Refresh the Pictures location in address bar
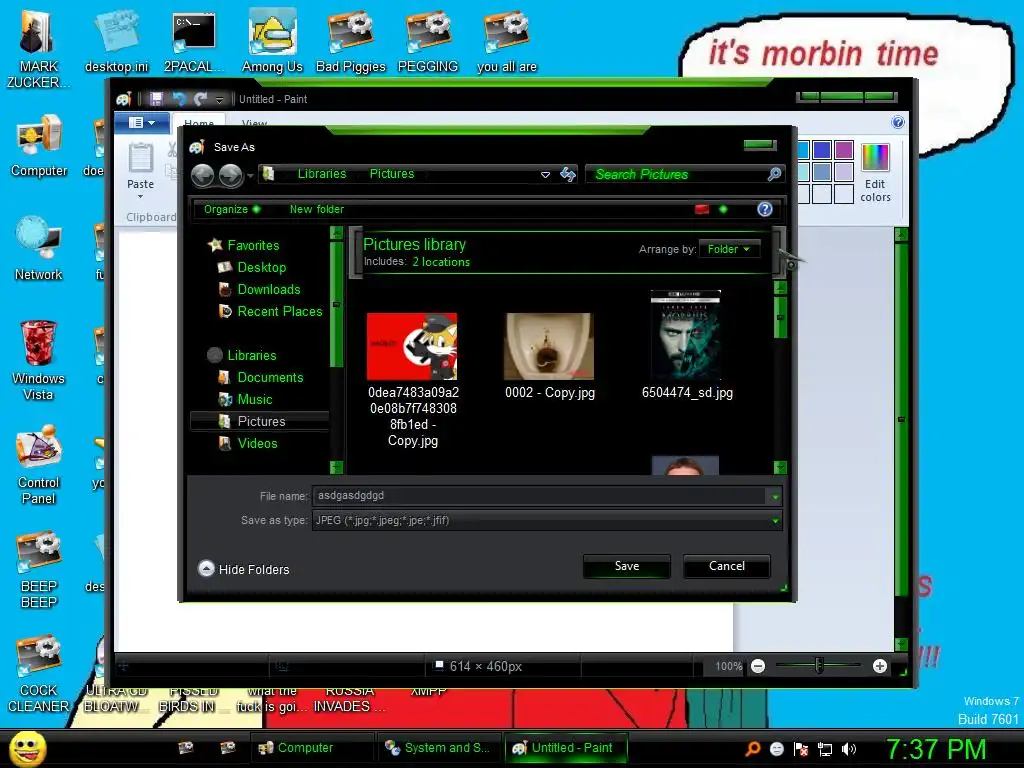The image size is (1024, 768). (x=568, y=174)
